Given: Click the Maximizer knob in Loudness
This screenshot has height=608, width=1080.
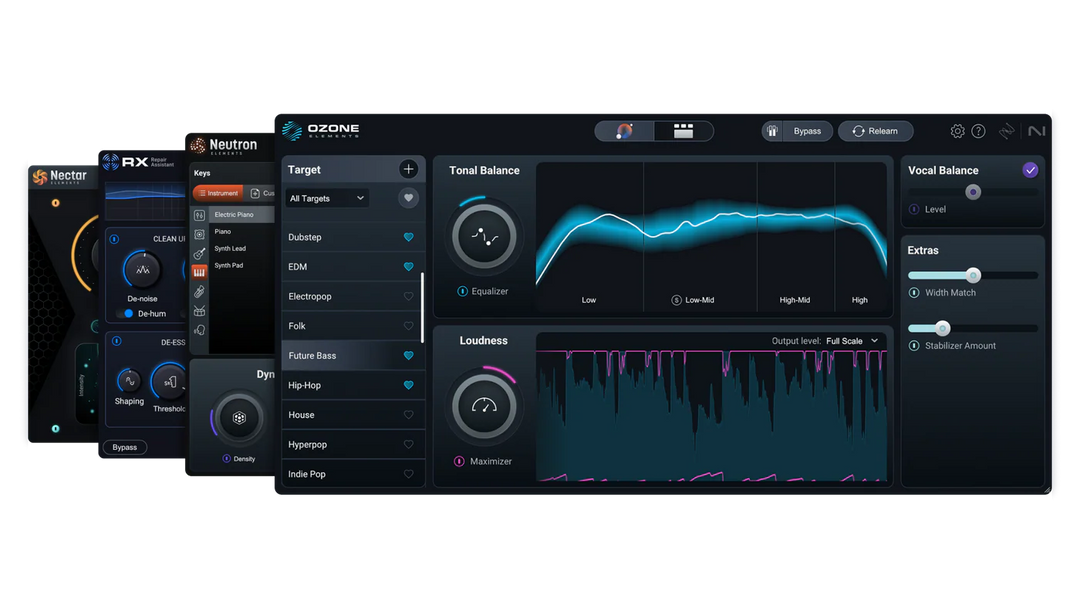Looking at the screenshot, I should point(484,406).
